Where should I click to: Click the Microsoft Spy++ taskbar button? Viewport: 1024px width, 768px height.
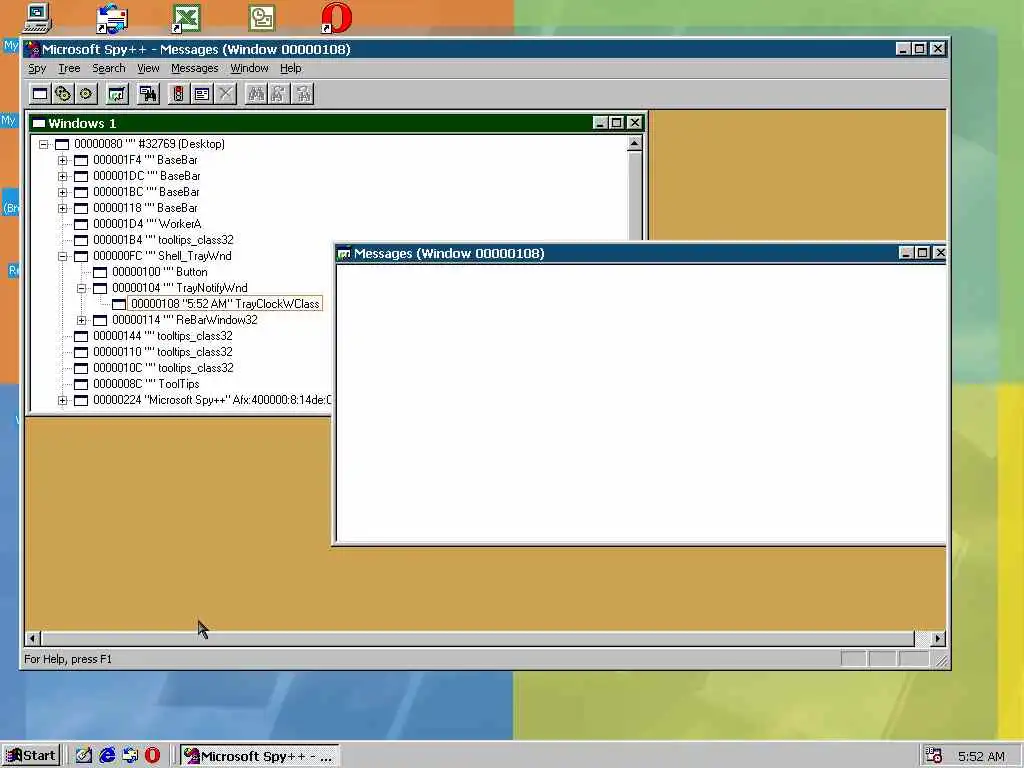pyautogui.click(x=259, y=756)
